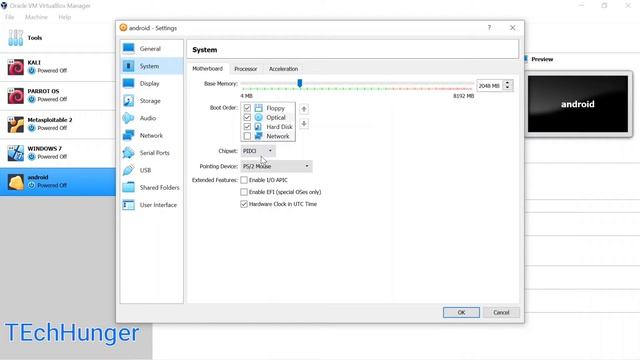
Task: Select the PARROT OS virtual machine icon
Action: 16,96
